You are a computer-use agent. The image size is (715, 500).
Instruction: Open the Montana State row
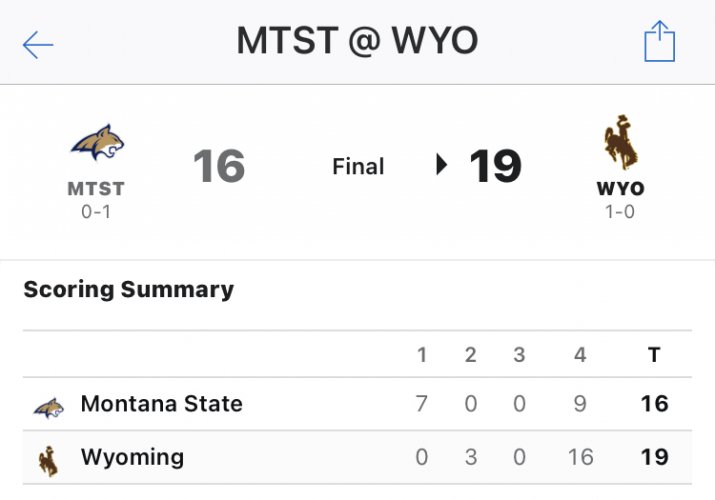pyautogui.click(x=357, y=404)
